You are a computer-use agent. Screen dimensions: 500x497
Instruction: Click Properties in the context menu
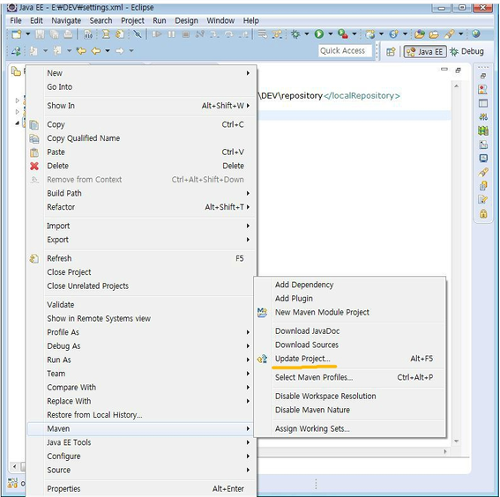[x=141, y=489]
